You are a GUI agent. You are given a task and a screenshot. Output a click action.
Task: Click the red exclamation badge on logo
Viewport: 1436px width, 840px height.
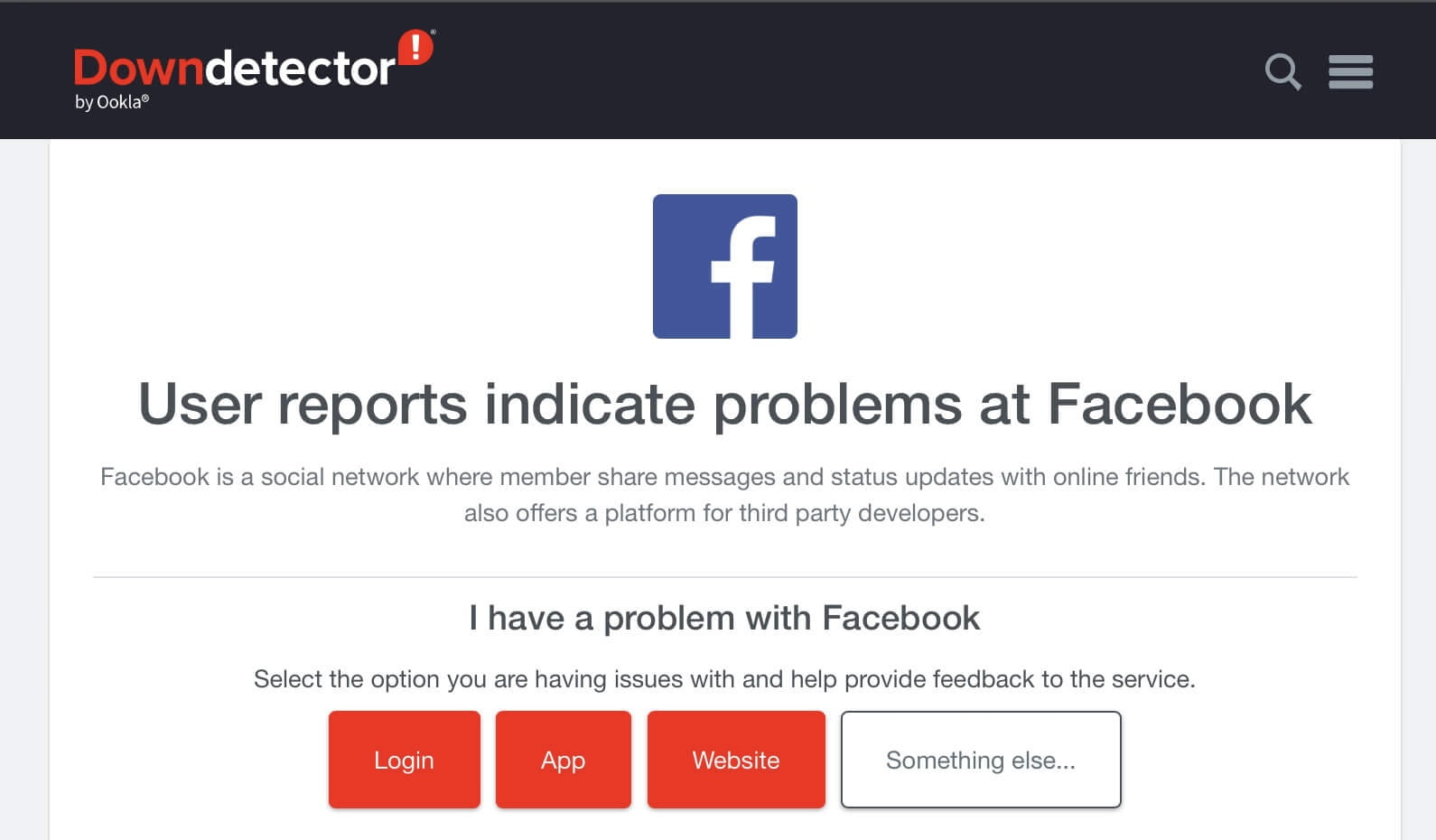pos(415,48)
